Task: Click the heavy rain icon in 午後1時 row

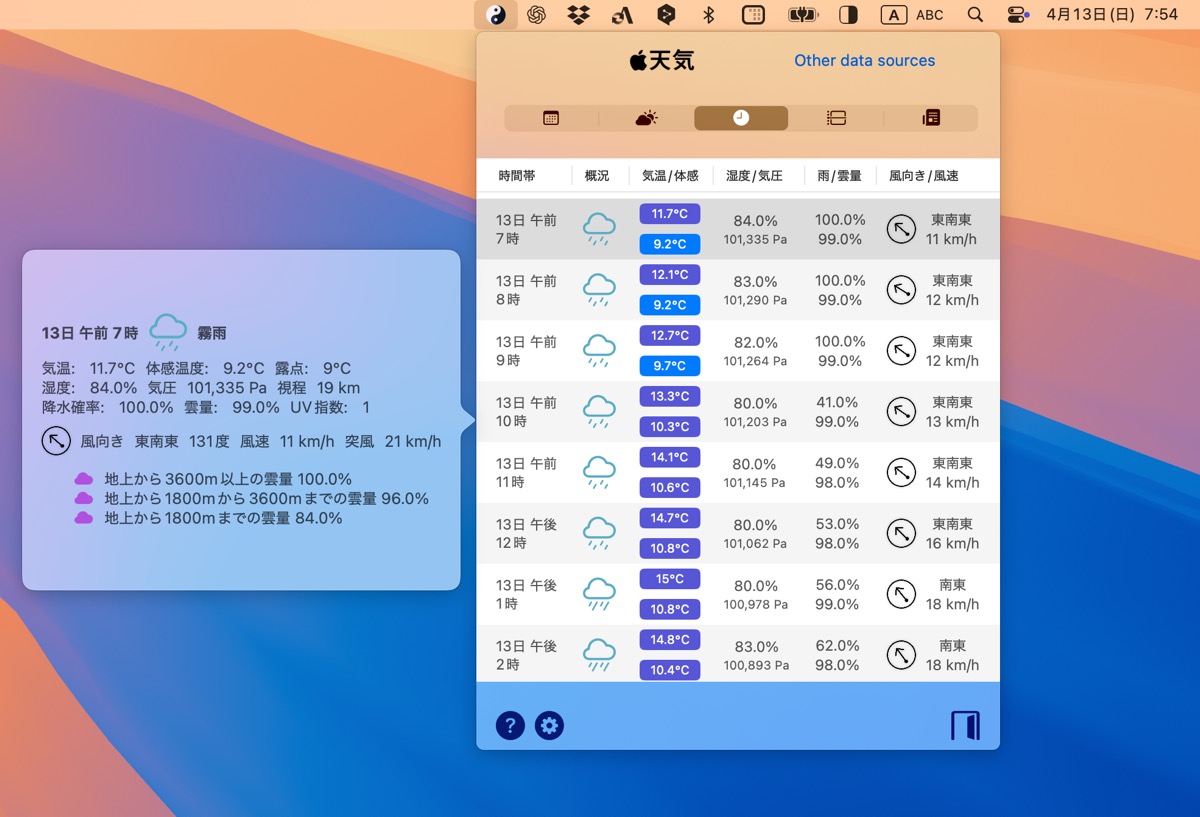Action: [599, 595]
